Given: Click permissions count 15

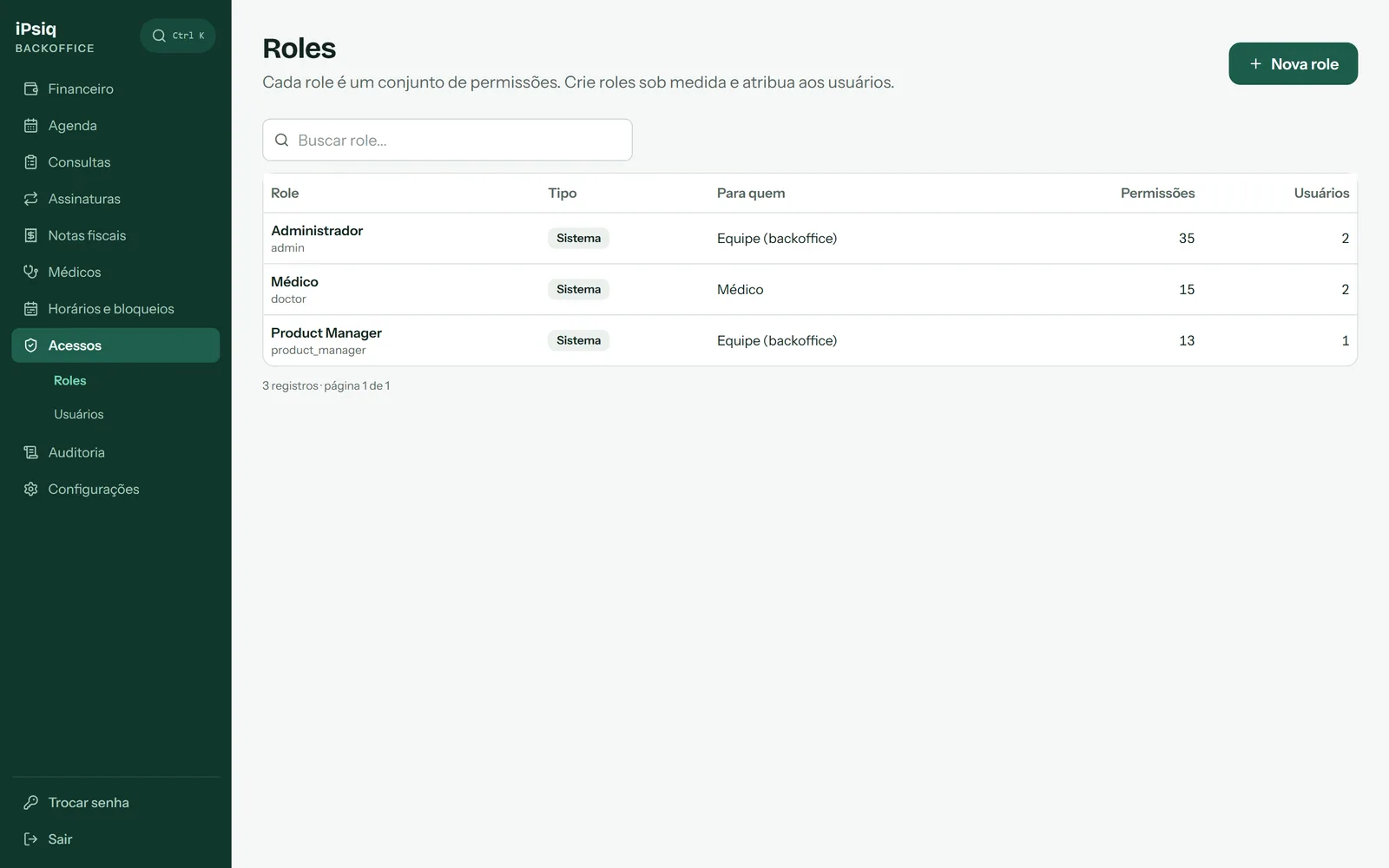Looking at the screenshot, I should pos(1187,290).
